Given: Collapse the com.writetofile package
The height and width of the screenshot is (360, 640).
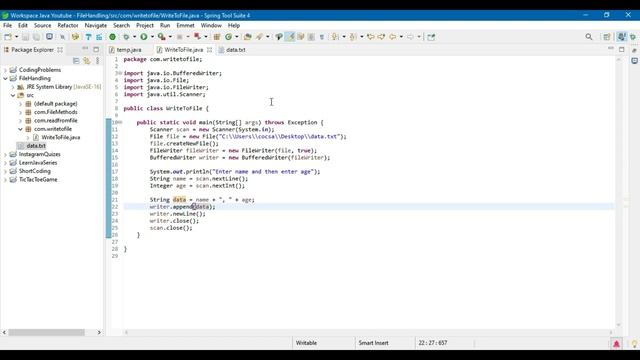Looking at the screenshot, I should (20, 129).
